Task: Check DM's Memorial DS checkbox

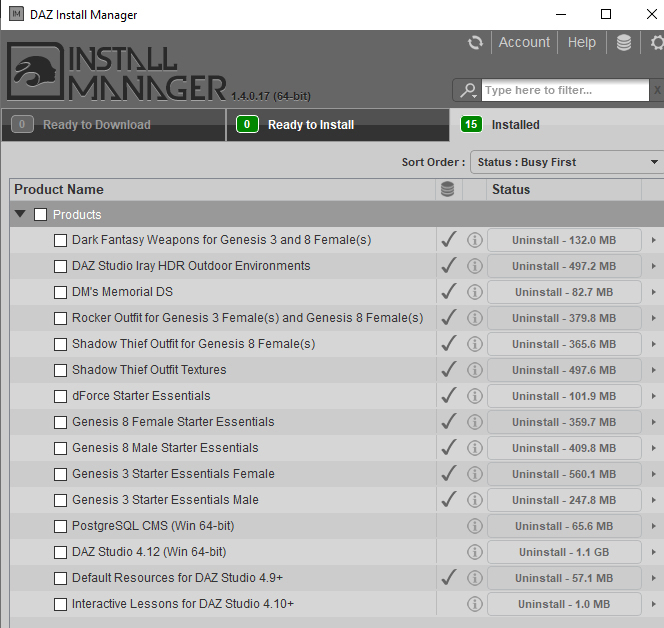Action: 61,293
